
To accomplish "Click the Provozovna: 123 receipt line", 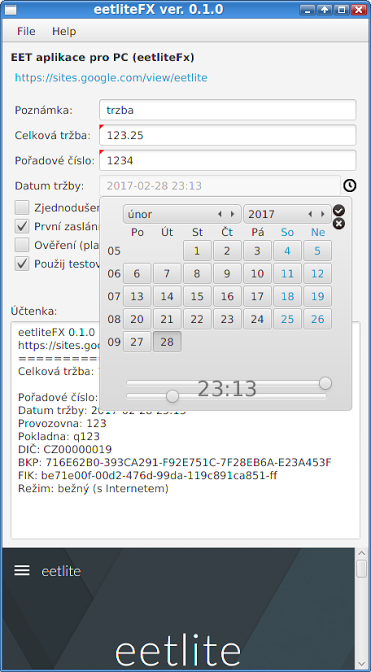I will click(x=62, y=423).
